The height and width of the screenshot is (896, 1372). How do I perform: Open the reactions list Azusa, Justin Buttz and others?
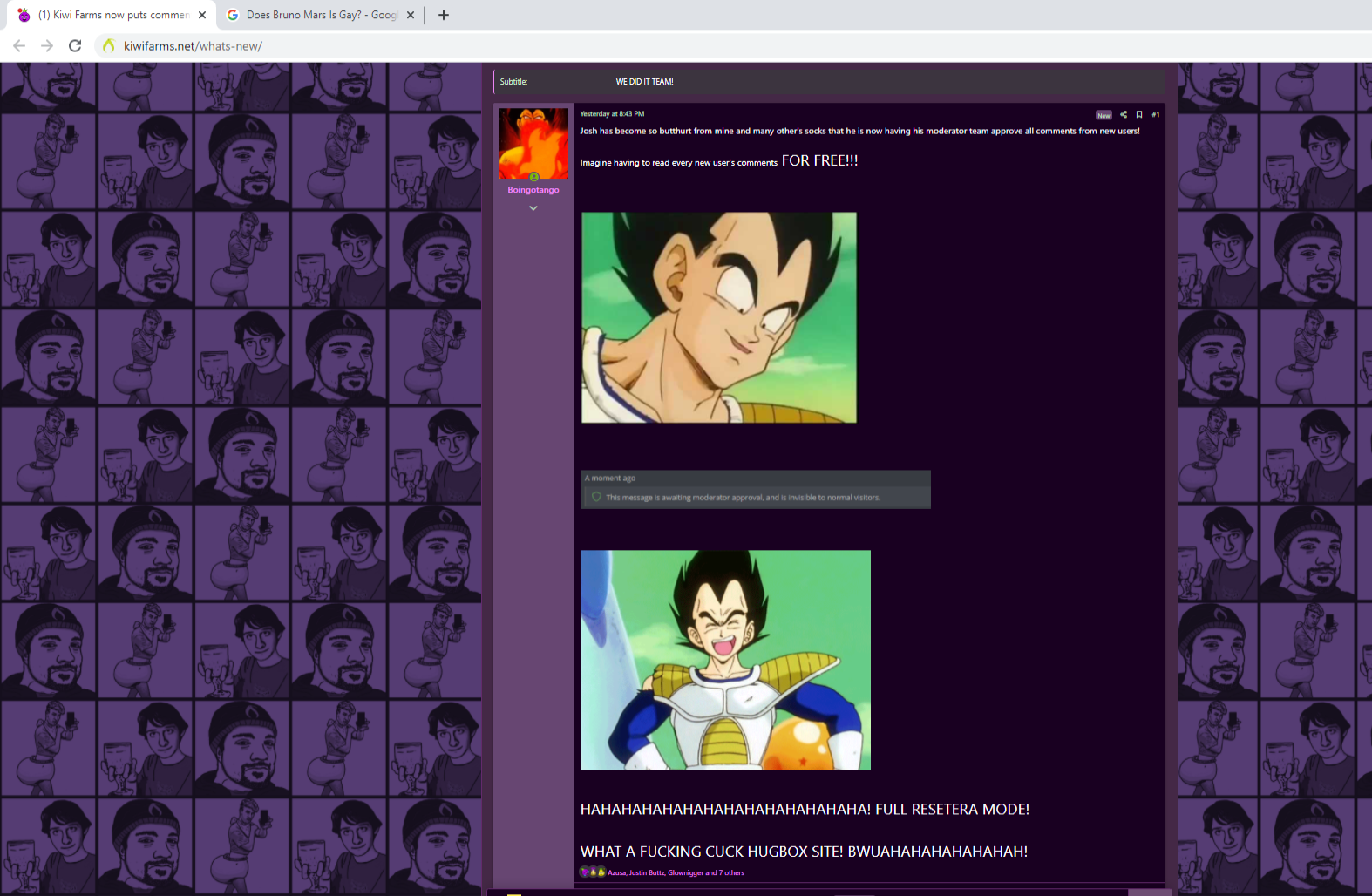click(x=676, y=872)
